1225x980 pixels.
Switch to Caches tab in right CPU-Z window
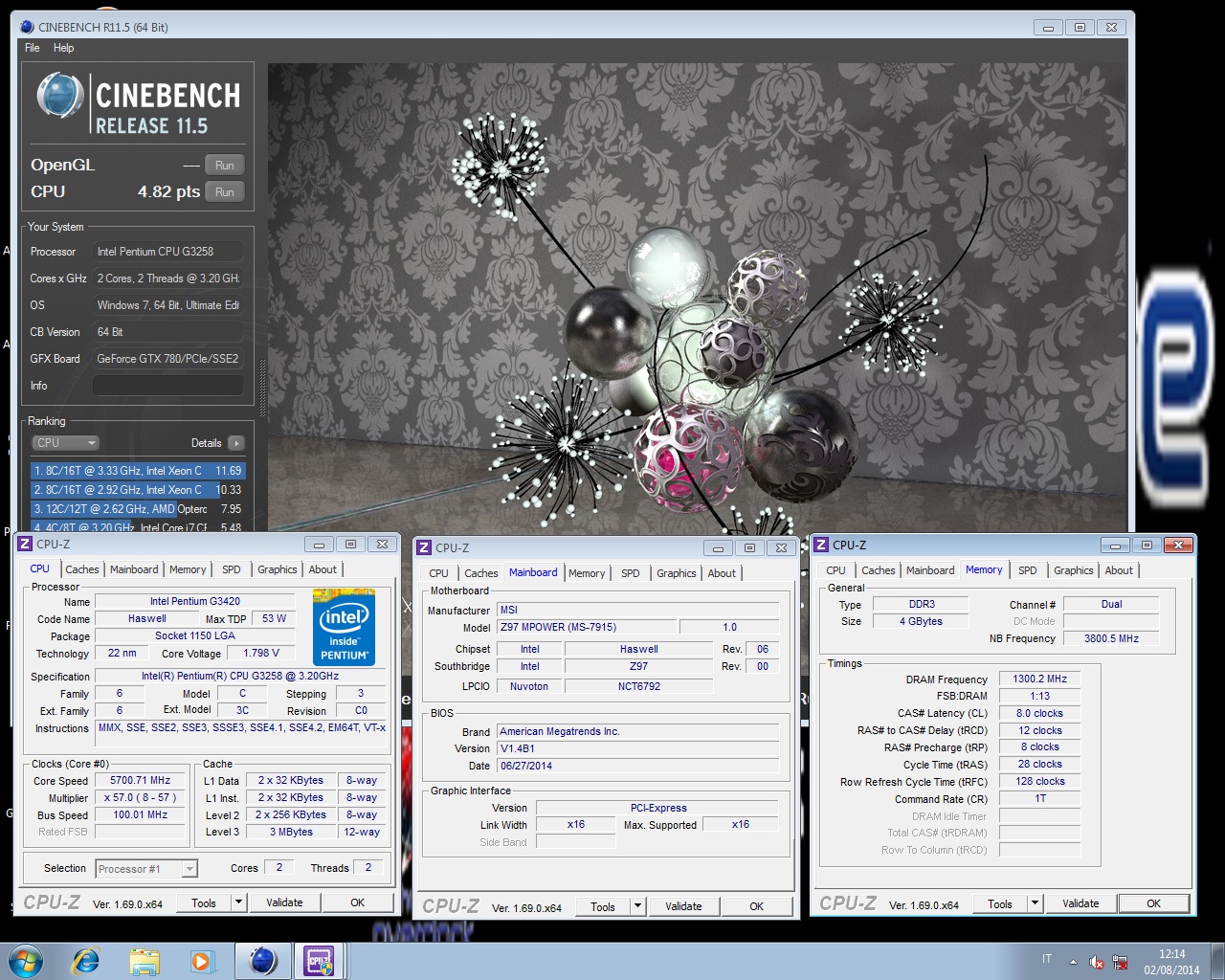(x=878, y=570)
